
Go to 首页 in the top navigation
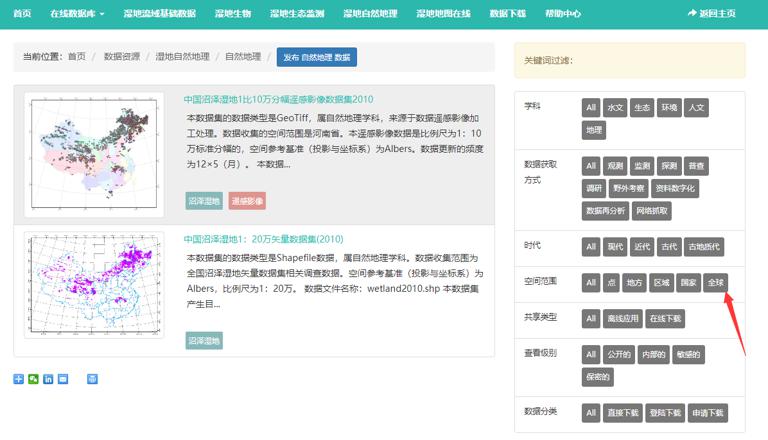click(22, 14)
